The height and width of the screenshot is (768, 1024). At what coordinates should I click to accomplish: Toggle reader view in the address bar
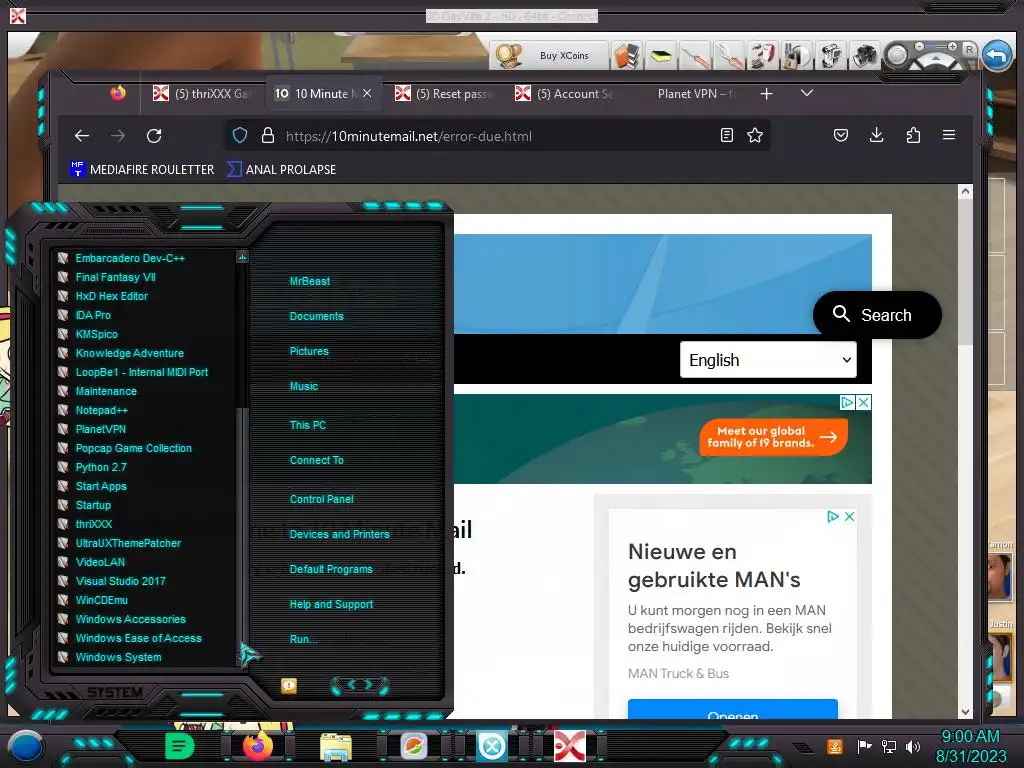tap(726, 135)
